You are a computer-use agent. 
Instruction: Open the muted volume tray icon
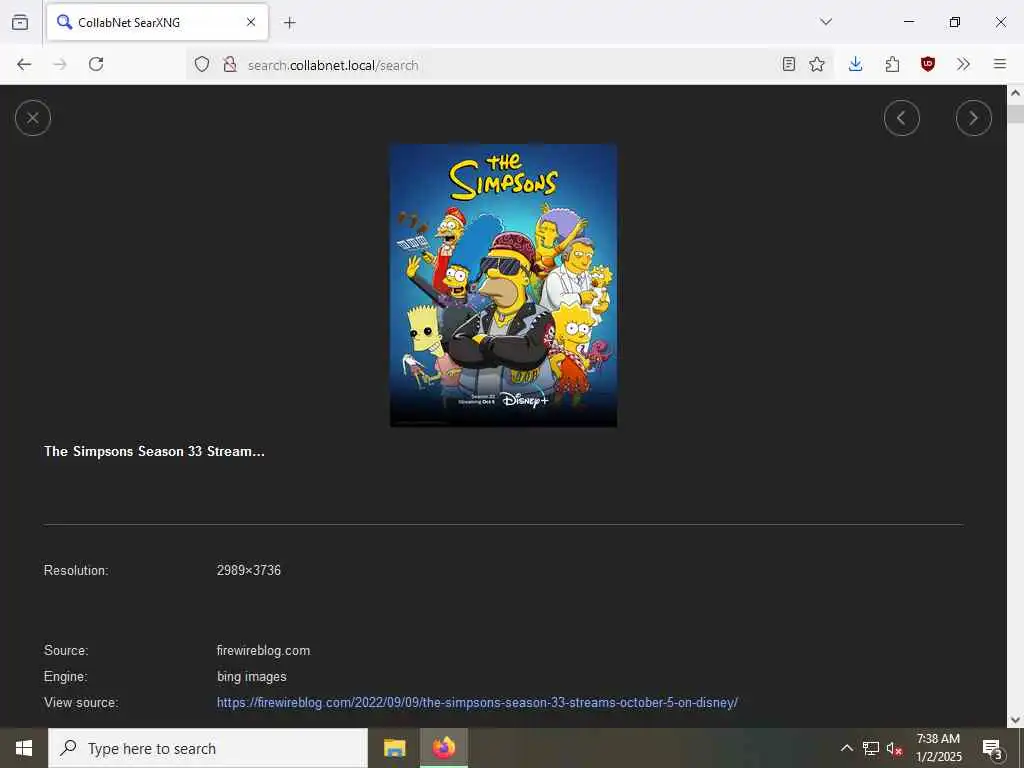[895, 748]
